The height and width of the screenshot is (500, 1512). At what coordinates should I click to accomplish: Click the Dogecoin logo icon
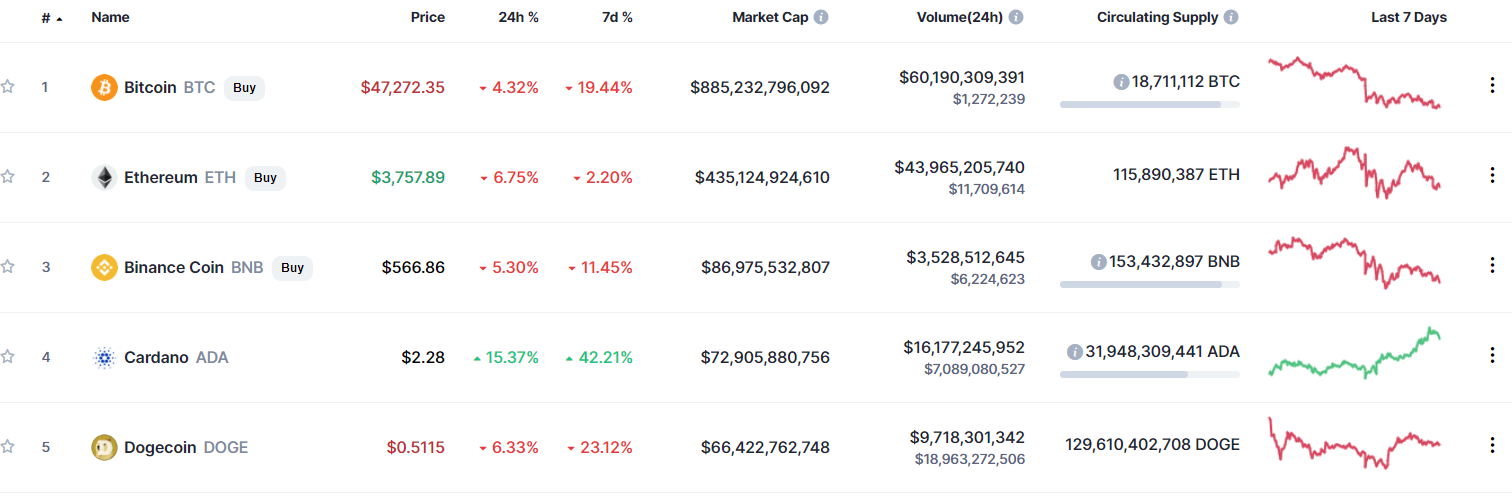[x=104, y=447]
